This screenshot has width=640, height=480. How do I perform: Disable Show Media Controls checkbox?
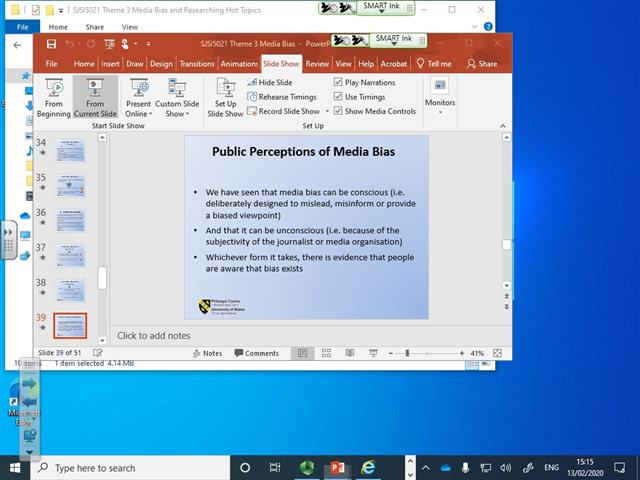[x=338, y=111]
